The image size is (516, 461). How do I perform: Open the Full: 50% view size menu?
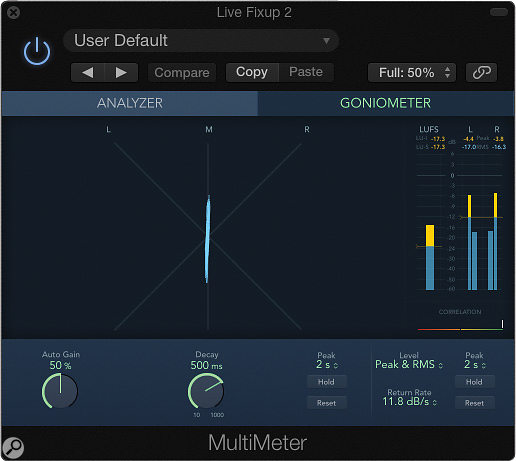[x=412, y=72]
